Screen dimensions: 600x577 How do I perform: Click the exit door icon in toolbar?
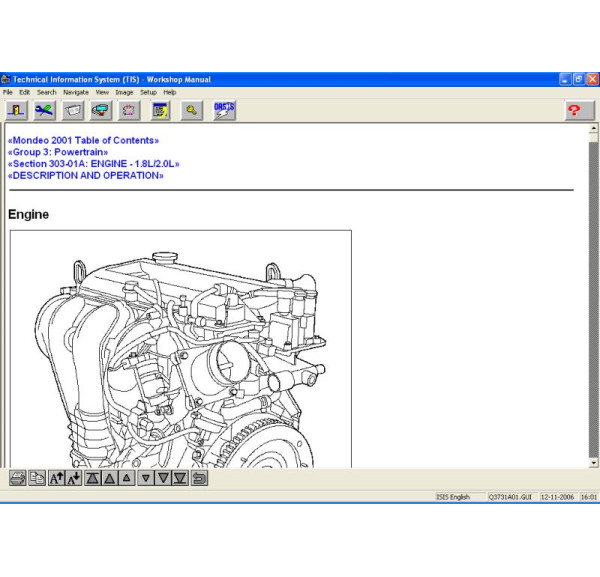(17, 110)
